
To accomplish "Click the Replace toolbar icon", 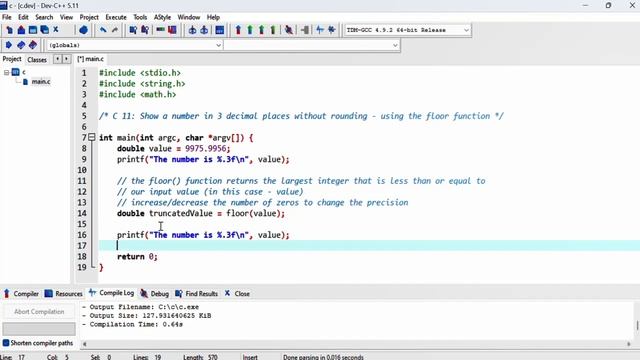I will (144, 30).
